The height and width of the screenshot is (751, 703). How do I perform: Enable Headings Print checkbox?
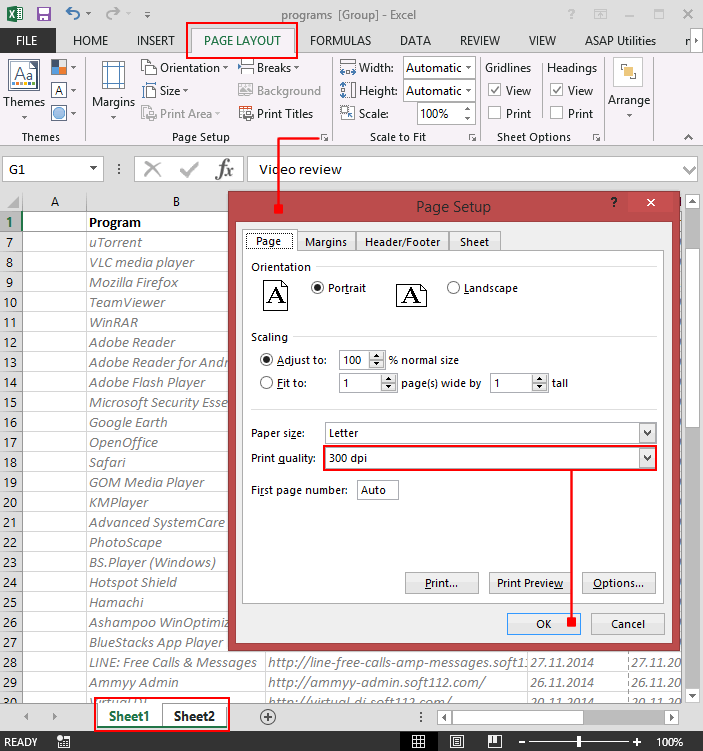556,113
